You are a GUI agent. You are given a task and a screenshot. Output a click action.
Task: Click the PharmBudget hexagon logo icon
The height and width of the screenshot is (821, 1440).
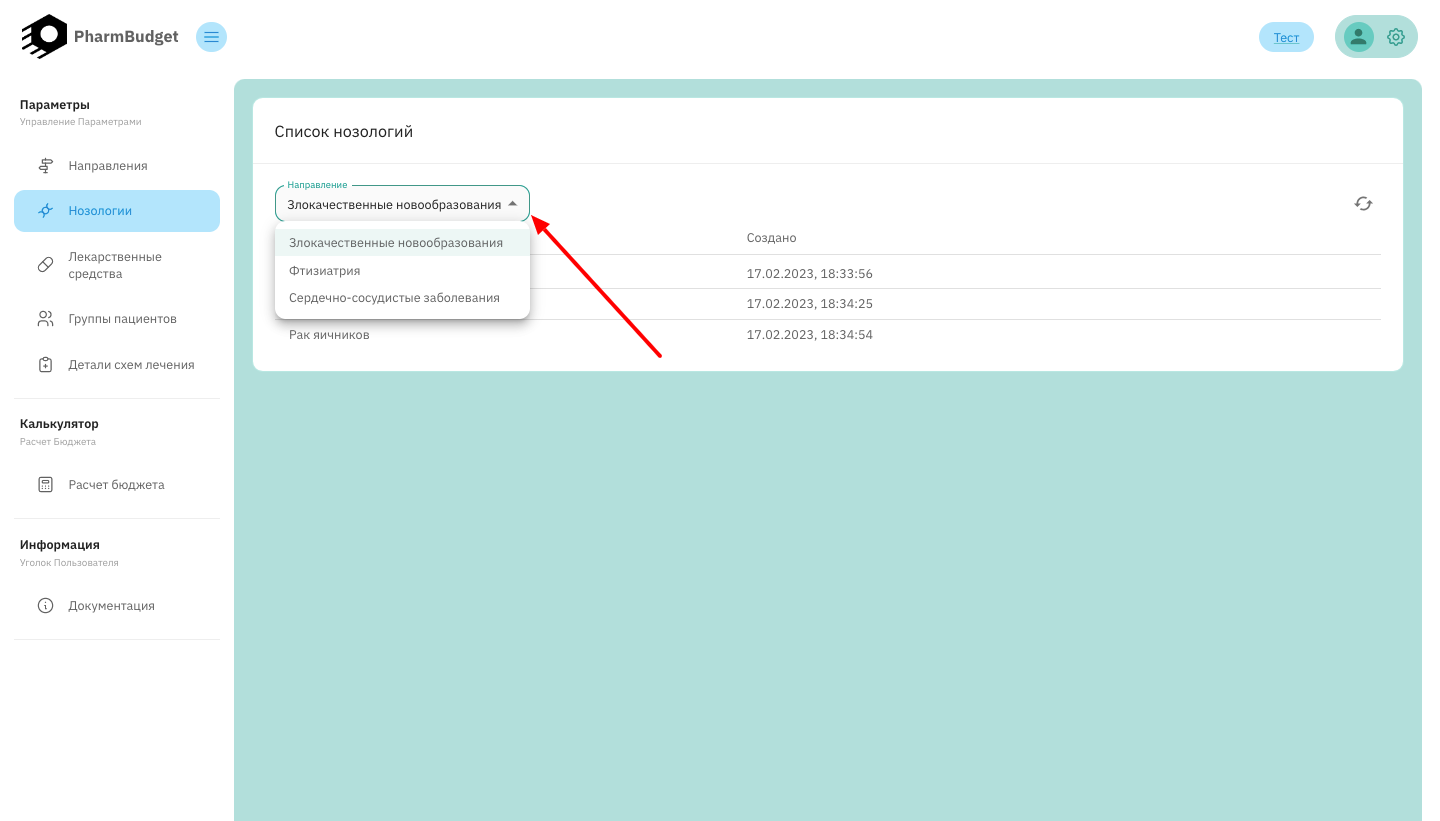[44, 36]
